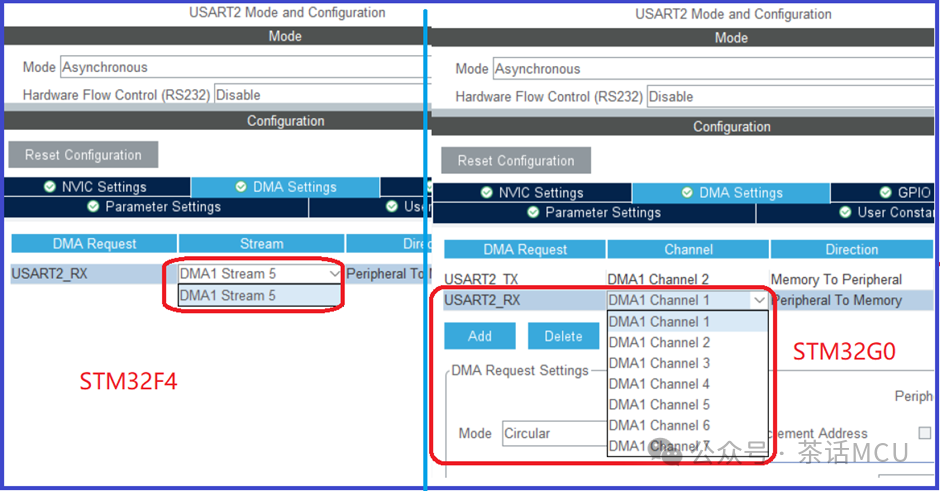Open Parameter Settings tab in STM32G0 panel
940x491 pixels.
[594, 213]
